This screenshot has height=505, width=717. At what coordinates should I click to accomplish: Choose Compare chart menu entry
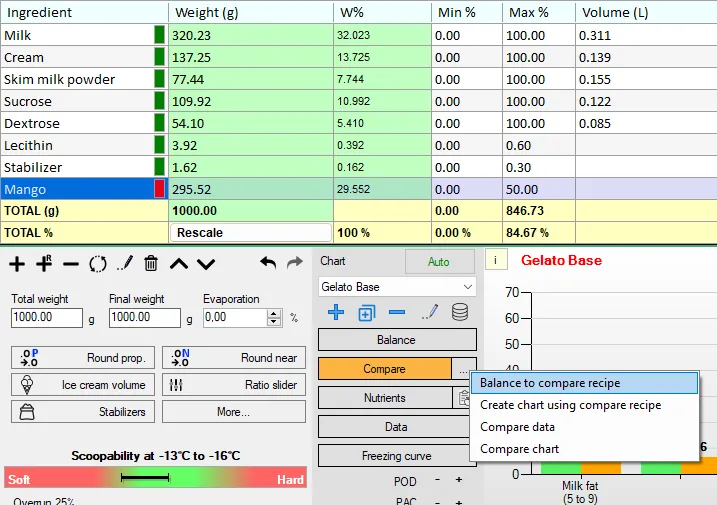pos(584,449)
